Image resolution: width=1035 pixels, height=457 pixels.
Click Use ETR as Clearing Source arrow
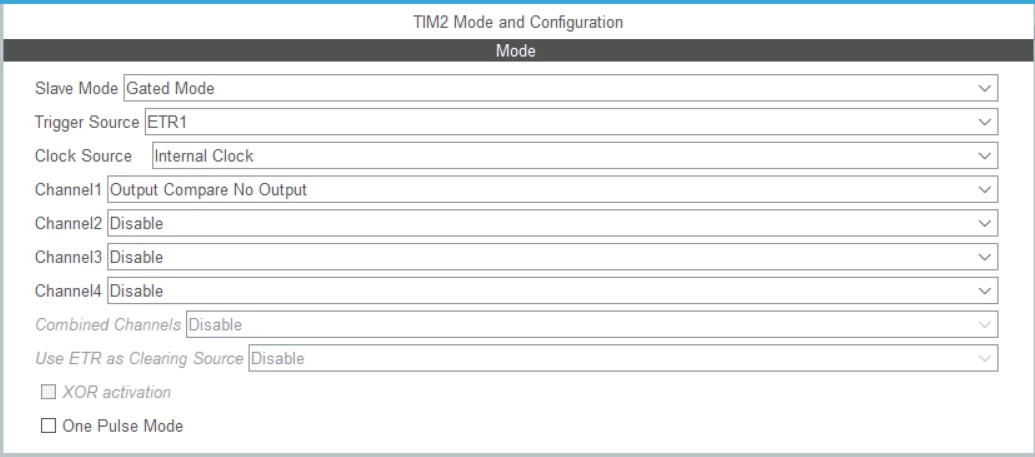tap(984, 359)
